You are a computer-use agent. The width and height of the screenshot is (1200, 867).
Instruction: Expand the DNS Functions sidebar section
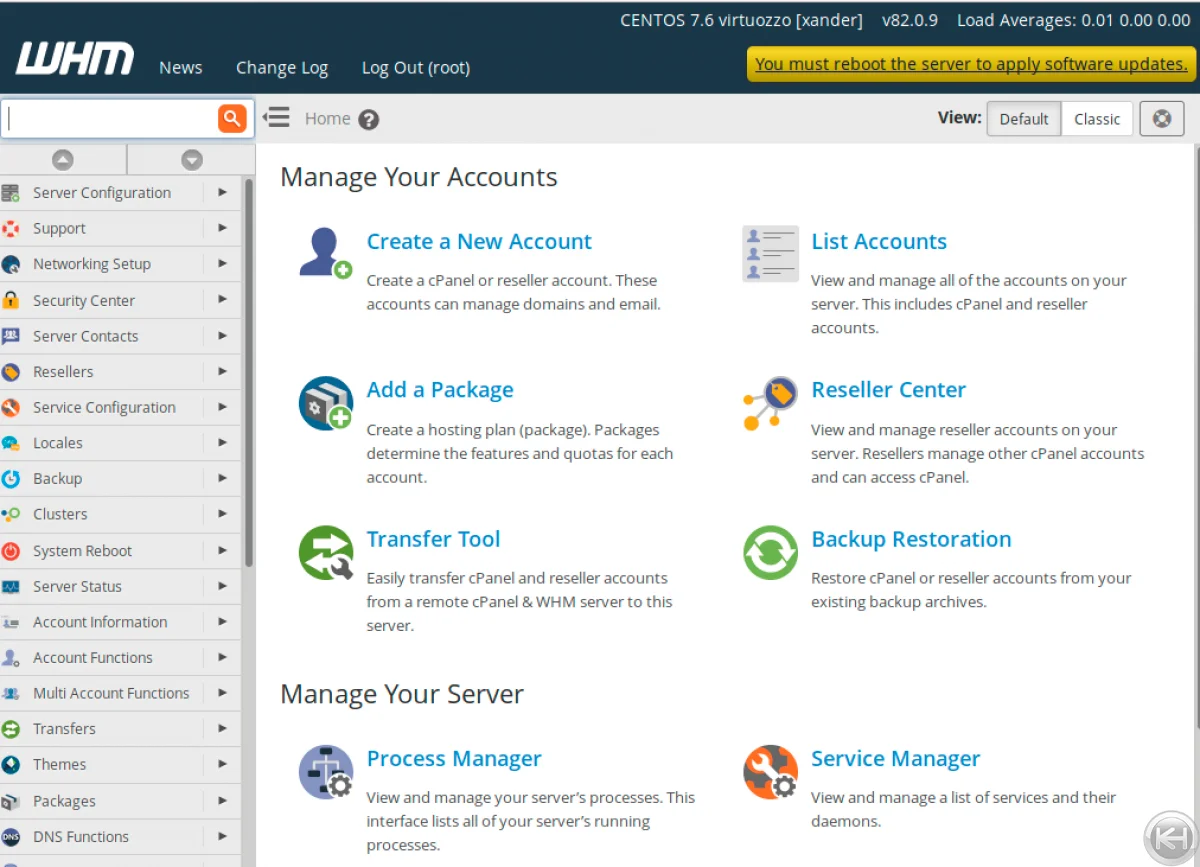coord(81,837)
